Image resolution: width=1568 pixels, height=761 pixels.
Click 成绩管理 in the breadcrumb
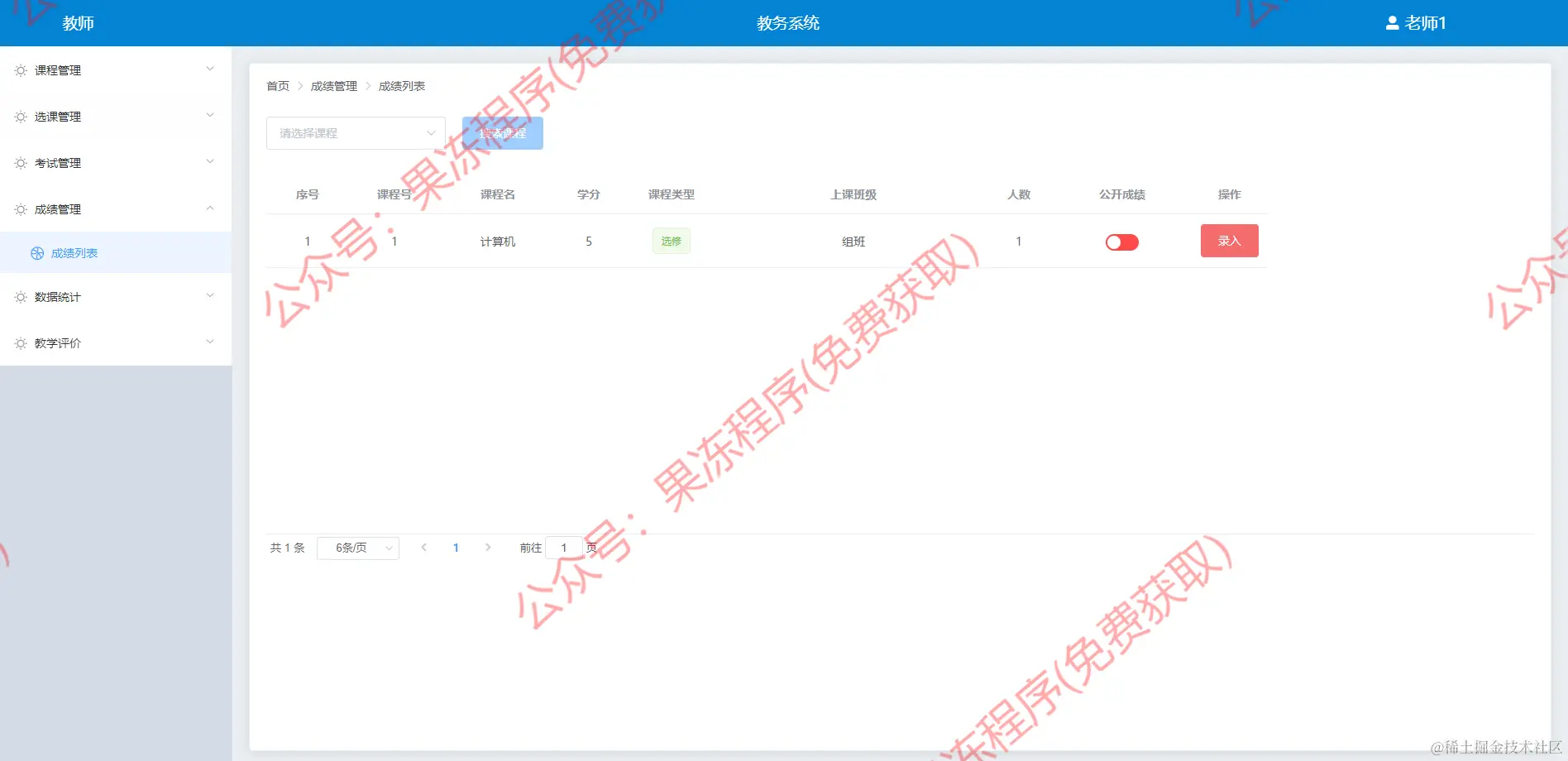click(334, 86)
